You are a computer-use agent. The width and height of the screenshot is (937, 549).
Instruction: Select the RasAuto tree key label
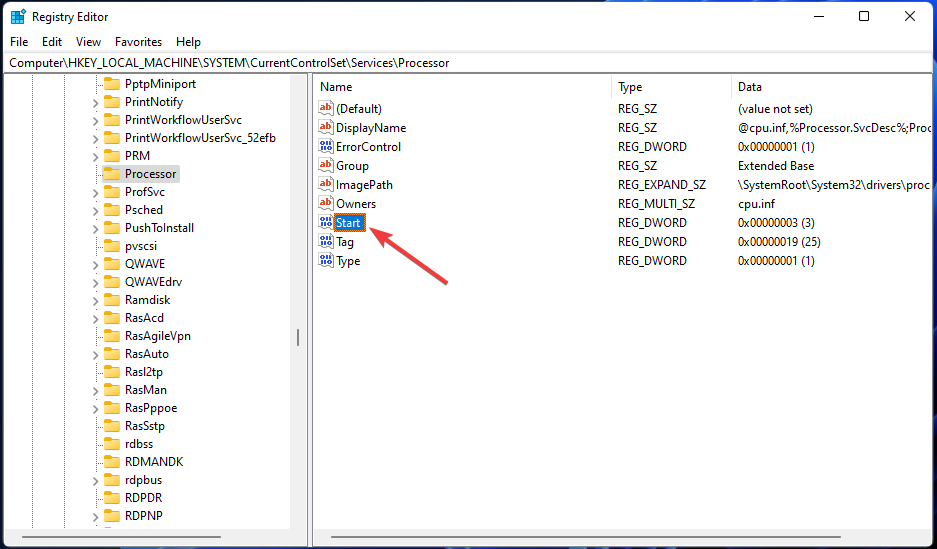click(147, 354)
